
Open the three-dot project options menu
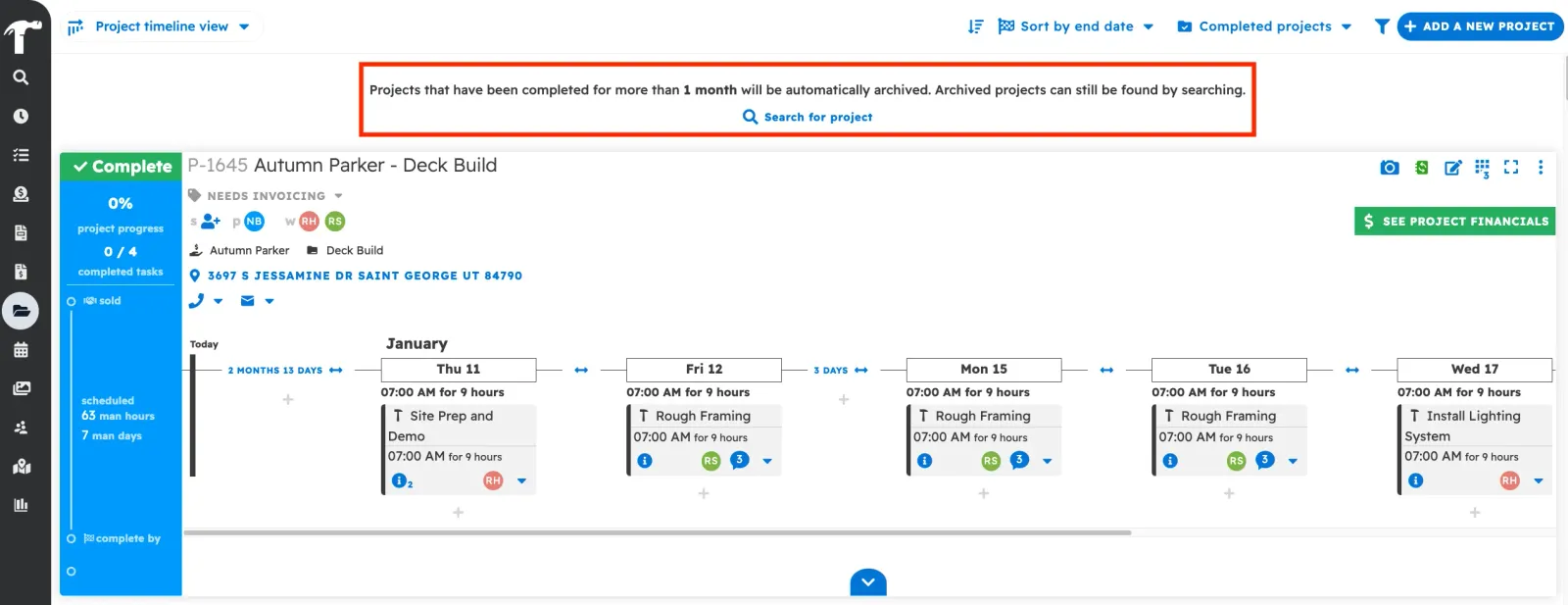coord(1541,168)
